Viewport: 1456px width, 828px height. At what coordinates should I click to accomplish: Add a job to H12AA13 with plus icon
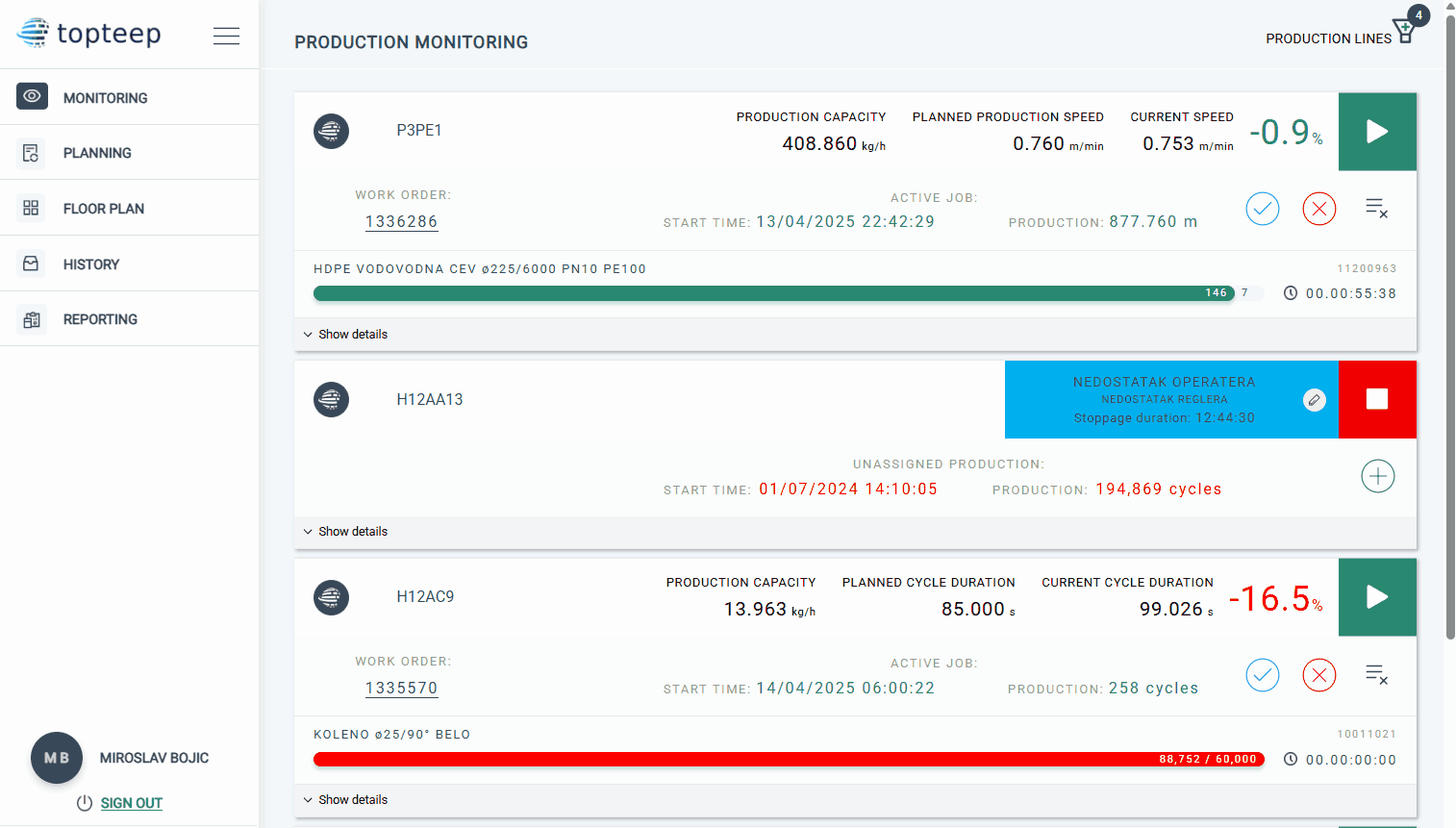pos(1377,476)
